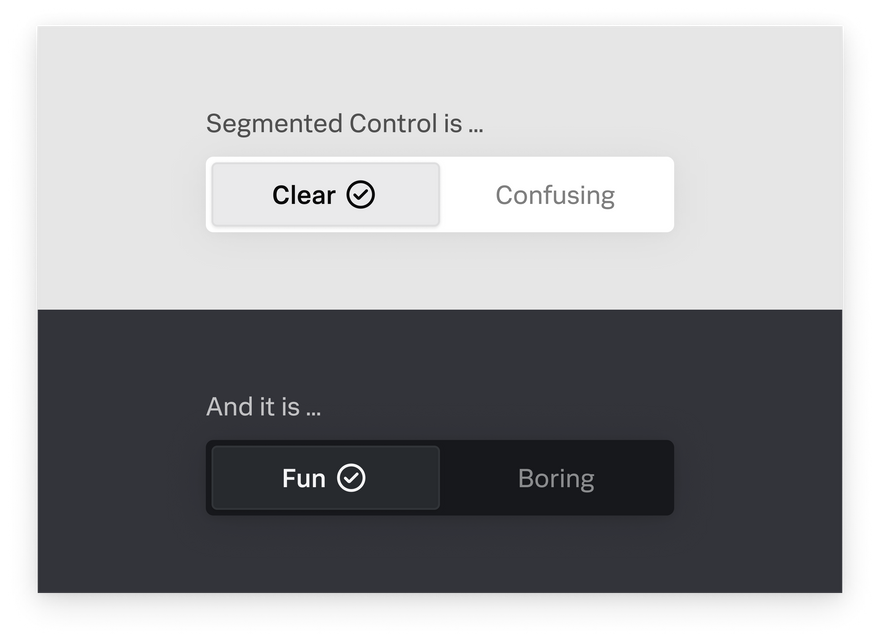
Task: Activate the selected Clear segment button
Action: point(326,195)
